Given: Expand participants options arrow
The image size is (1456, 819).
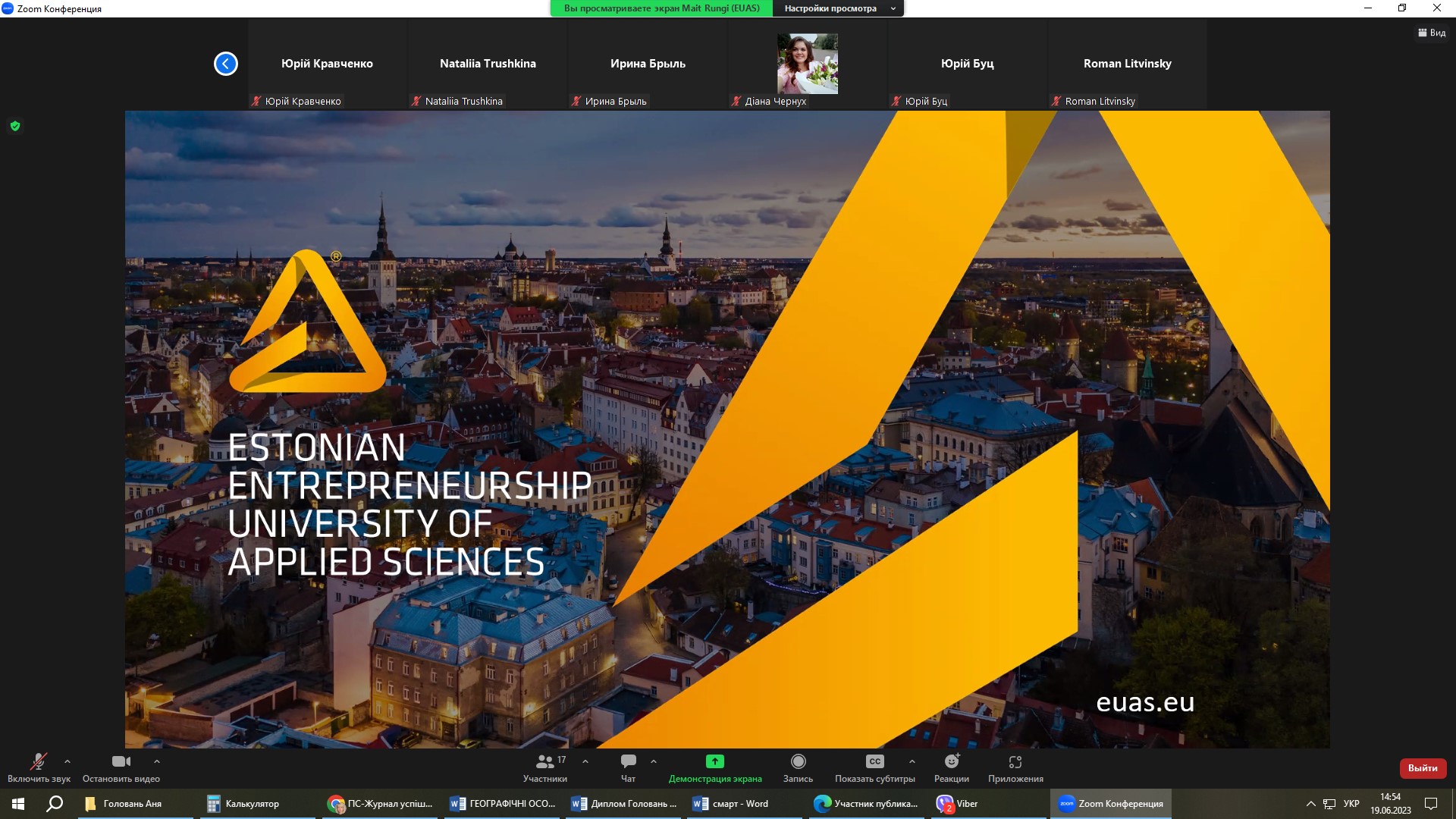Looking at the screenshot, I should click(585, 761).
